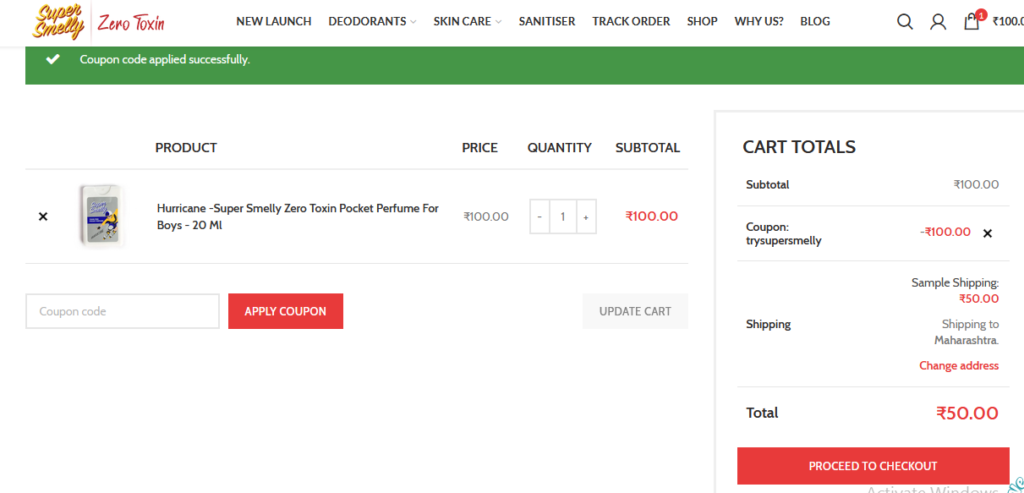
Task: Click the Sample Shipping ₹50.00 text
Action: click(955, 291)
